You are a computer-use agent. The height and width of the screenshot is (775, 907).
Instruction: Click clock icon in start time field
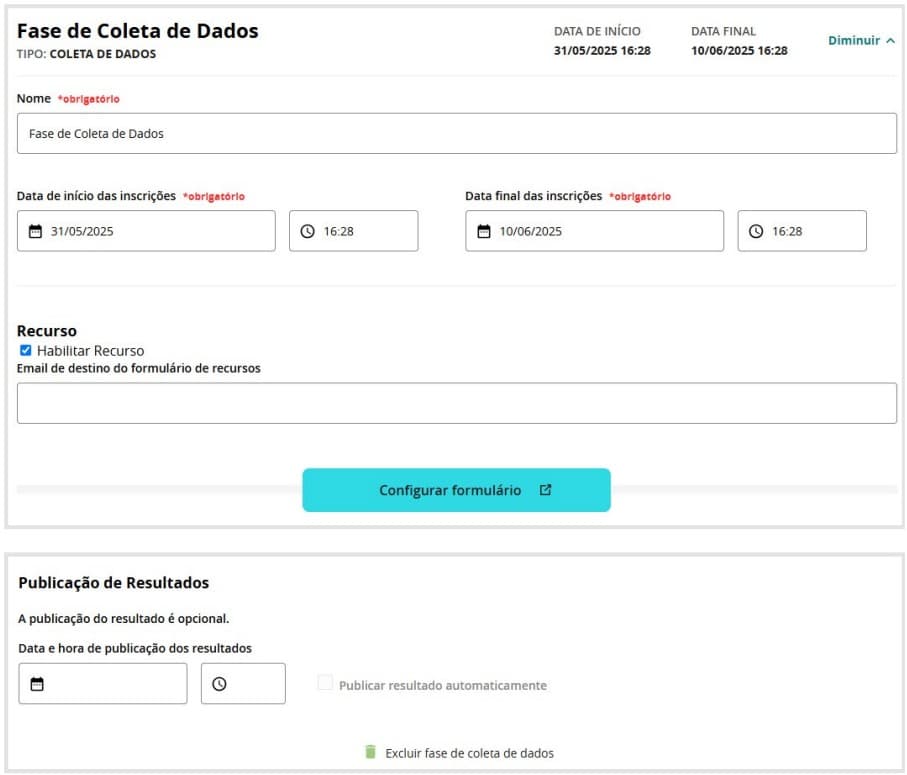tap(307, 231)
